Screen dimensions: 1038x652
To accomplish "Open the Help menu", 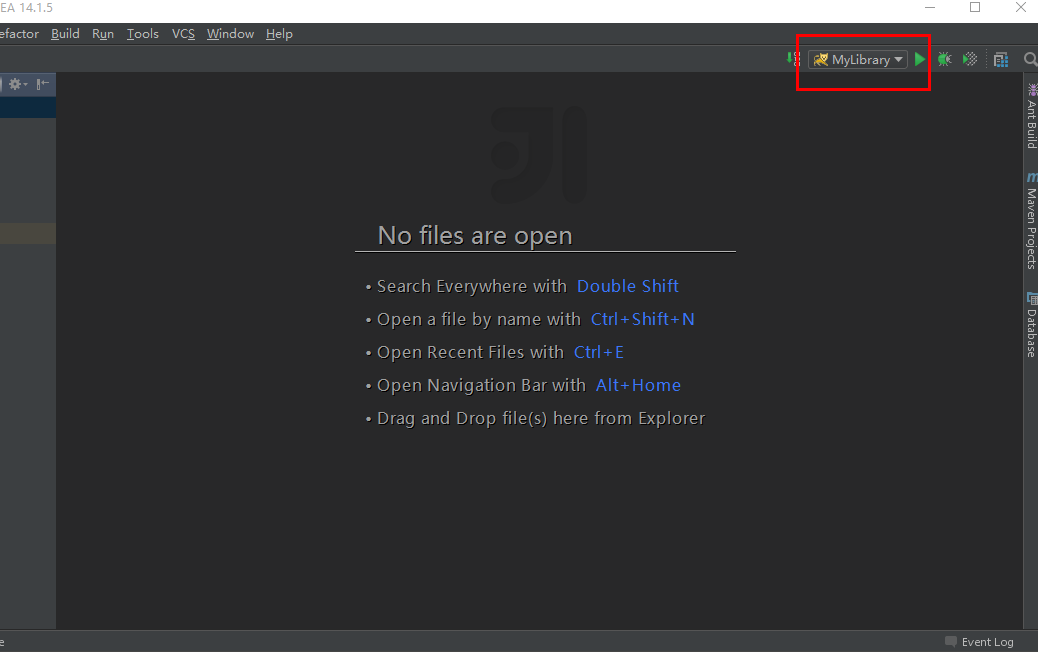I will 279,34.
